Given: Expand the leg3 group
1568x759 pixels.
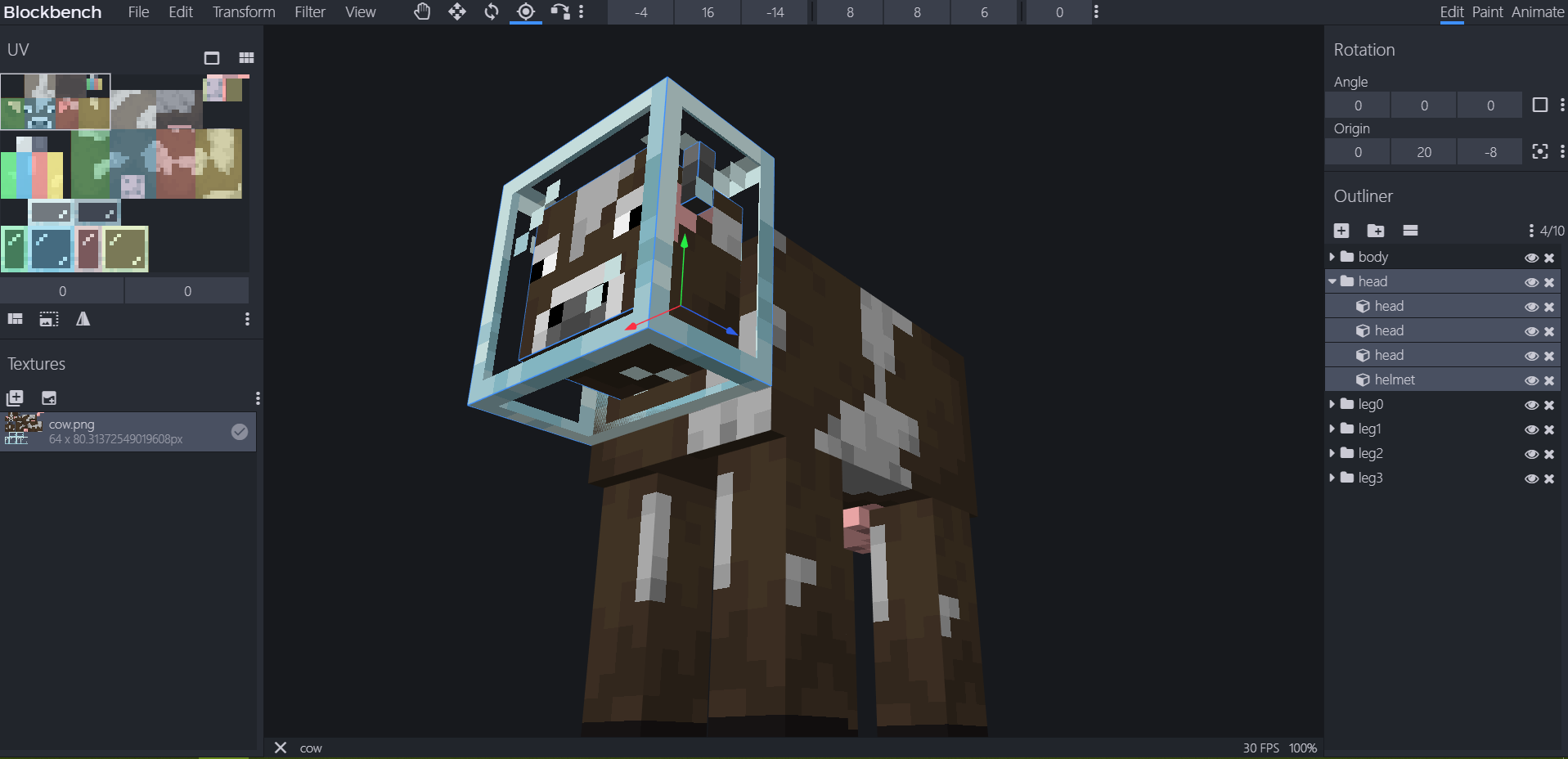Looking at the screenshot, I should (1332, 478).
